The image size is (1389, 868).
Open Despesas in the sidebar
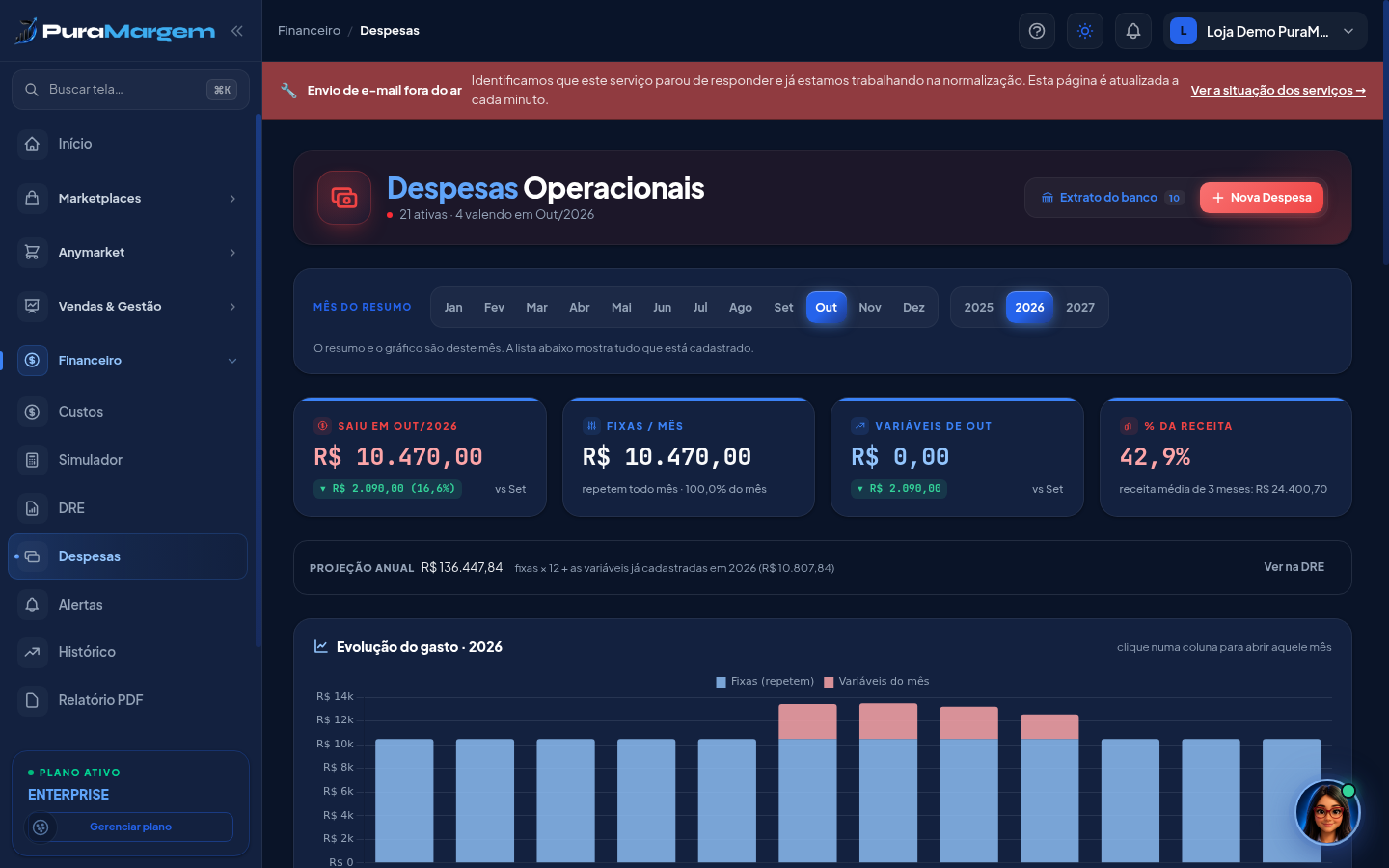click(127, 556)
